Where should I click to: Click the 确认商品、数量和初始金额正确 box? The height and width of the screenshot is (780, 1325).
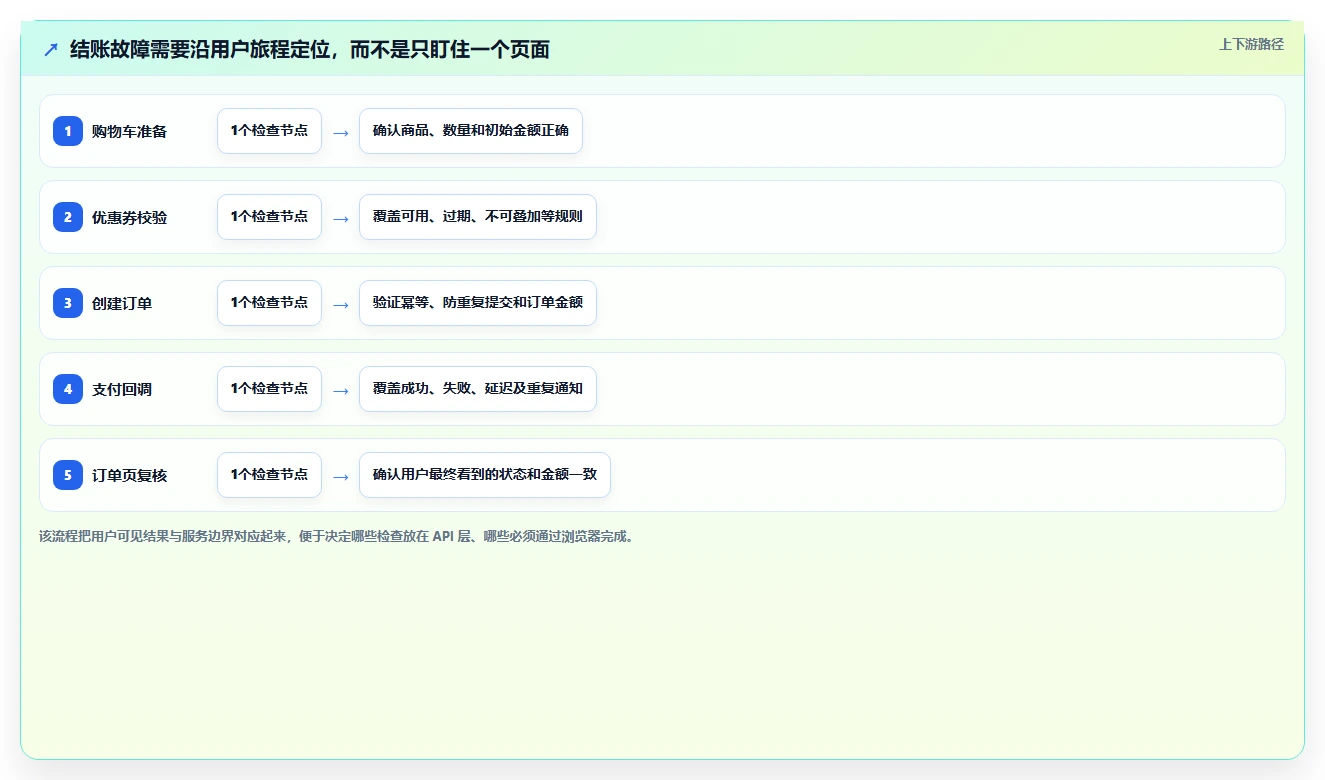470,131
